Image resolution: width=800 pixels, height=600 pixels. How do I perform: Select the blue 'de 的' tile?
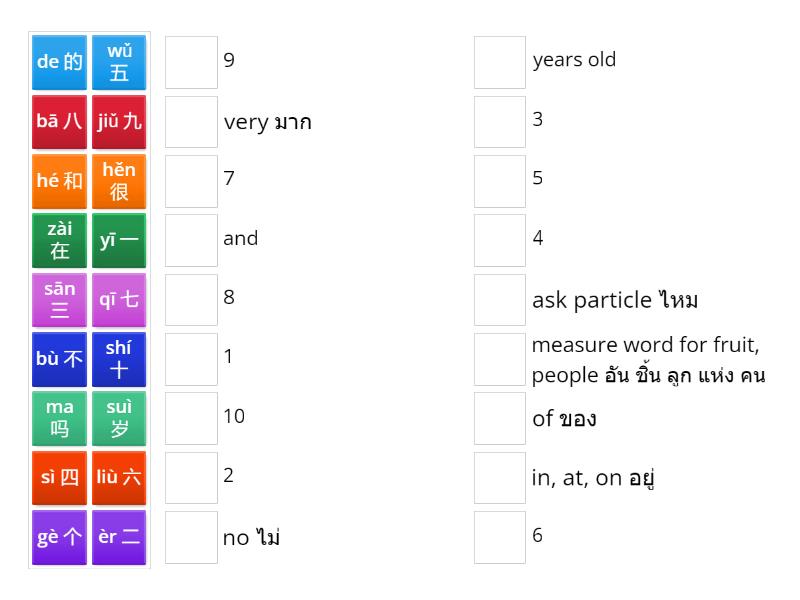pyautogui.click(x=59, y=62)
